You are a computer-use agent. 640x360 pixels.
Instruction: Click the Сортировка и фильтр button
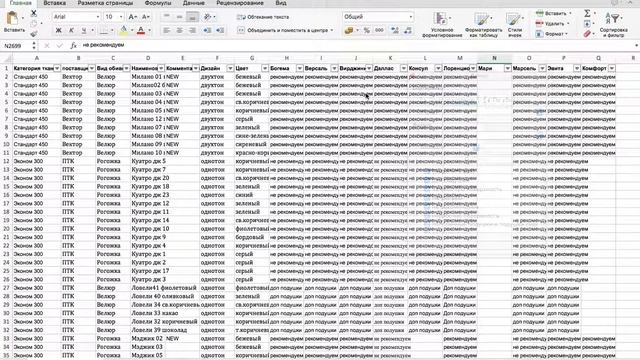(613, 25)
